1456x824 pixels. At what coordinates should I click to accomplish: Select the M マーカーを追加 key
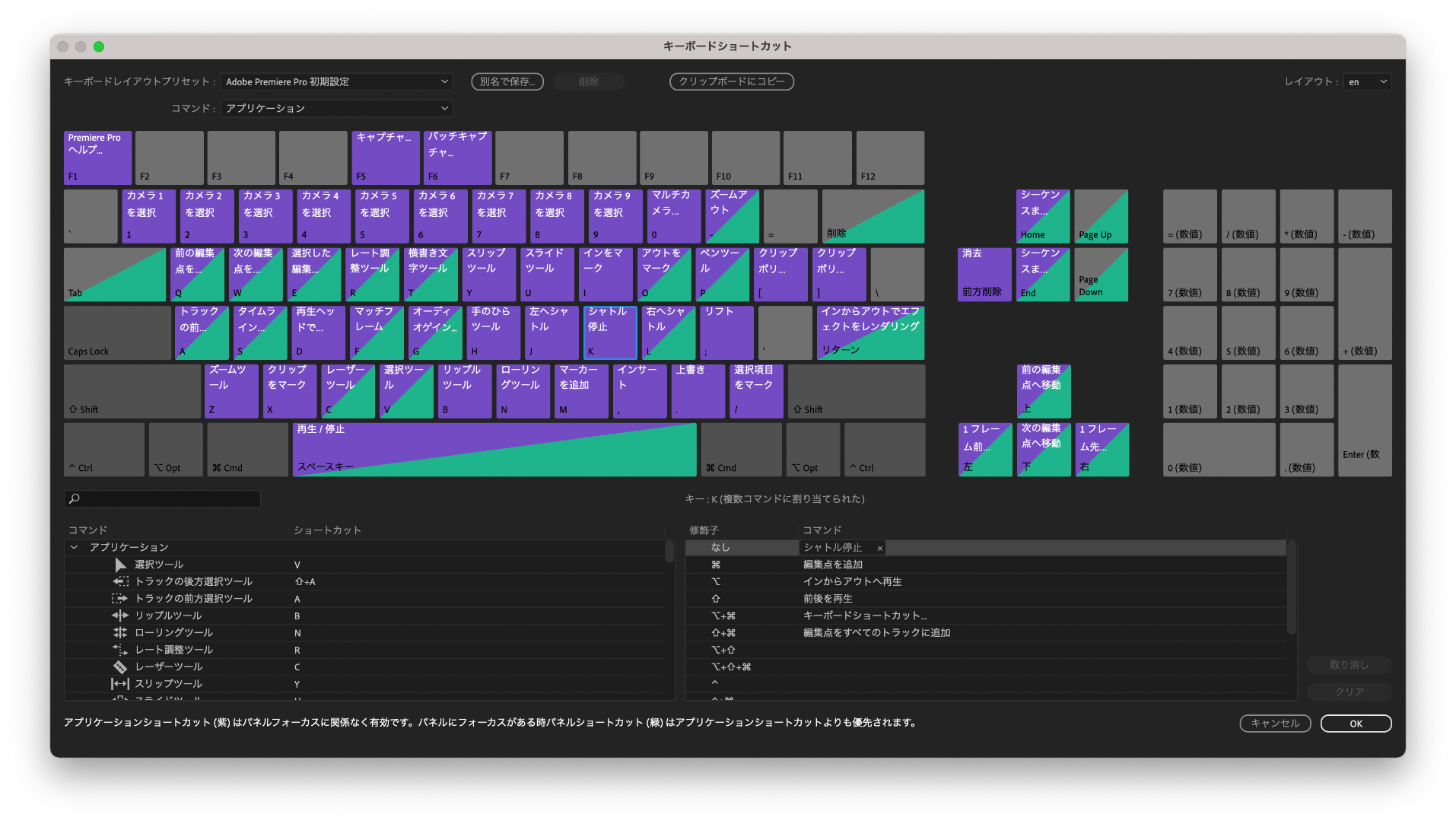pyautogui.click(x=582, y=391)
